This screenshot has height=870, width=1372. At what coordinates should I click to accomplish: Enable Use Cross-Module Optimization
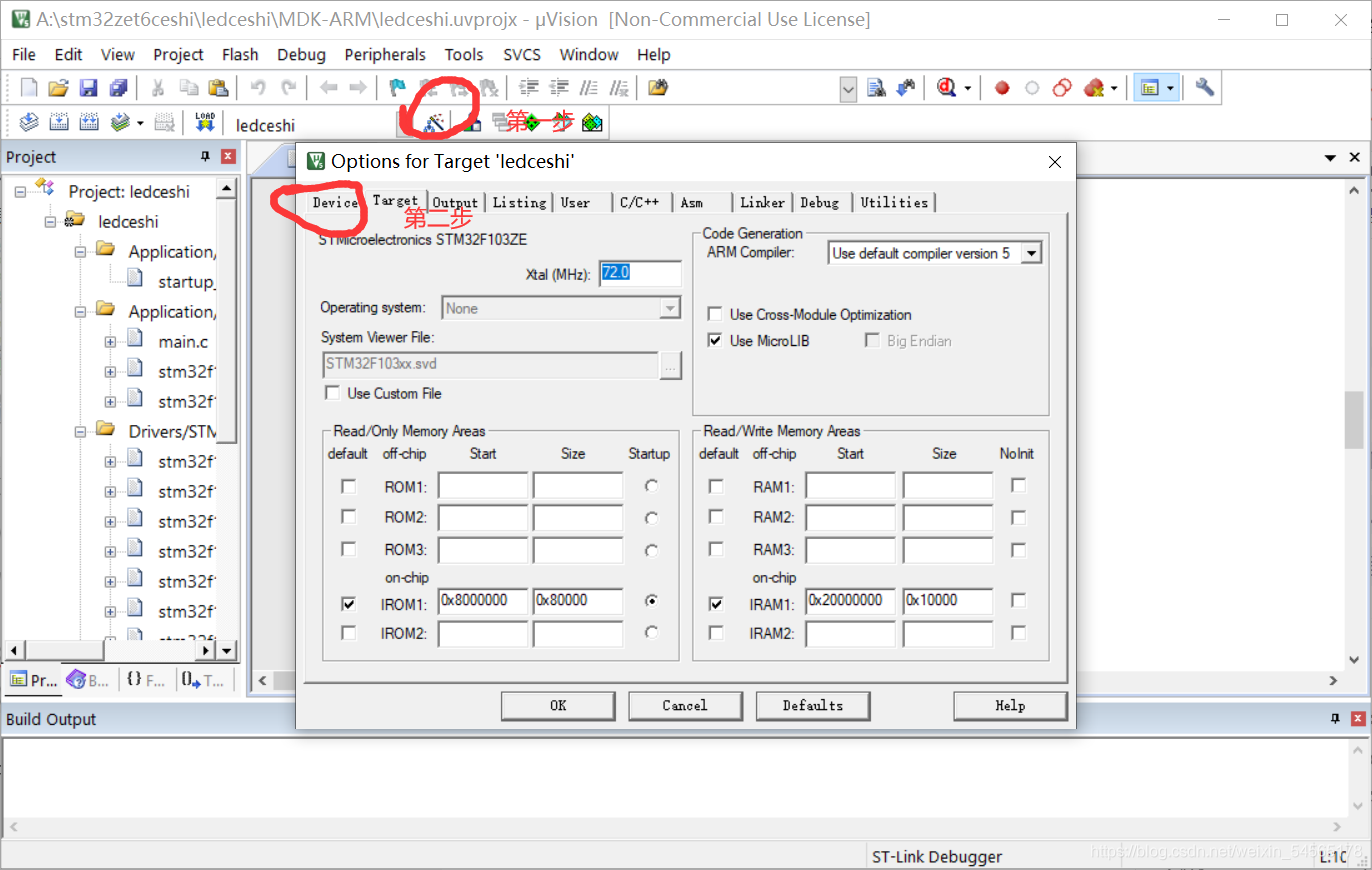click(715, 314)
